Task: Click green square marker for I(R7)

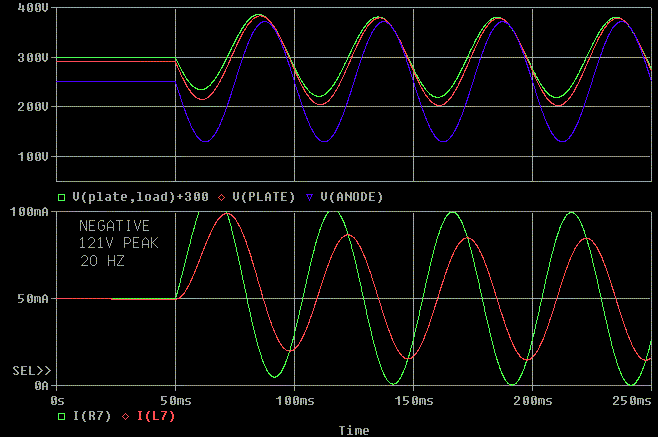Action: [x=62, y=415]
